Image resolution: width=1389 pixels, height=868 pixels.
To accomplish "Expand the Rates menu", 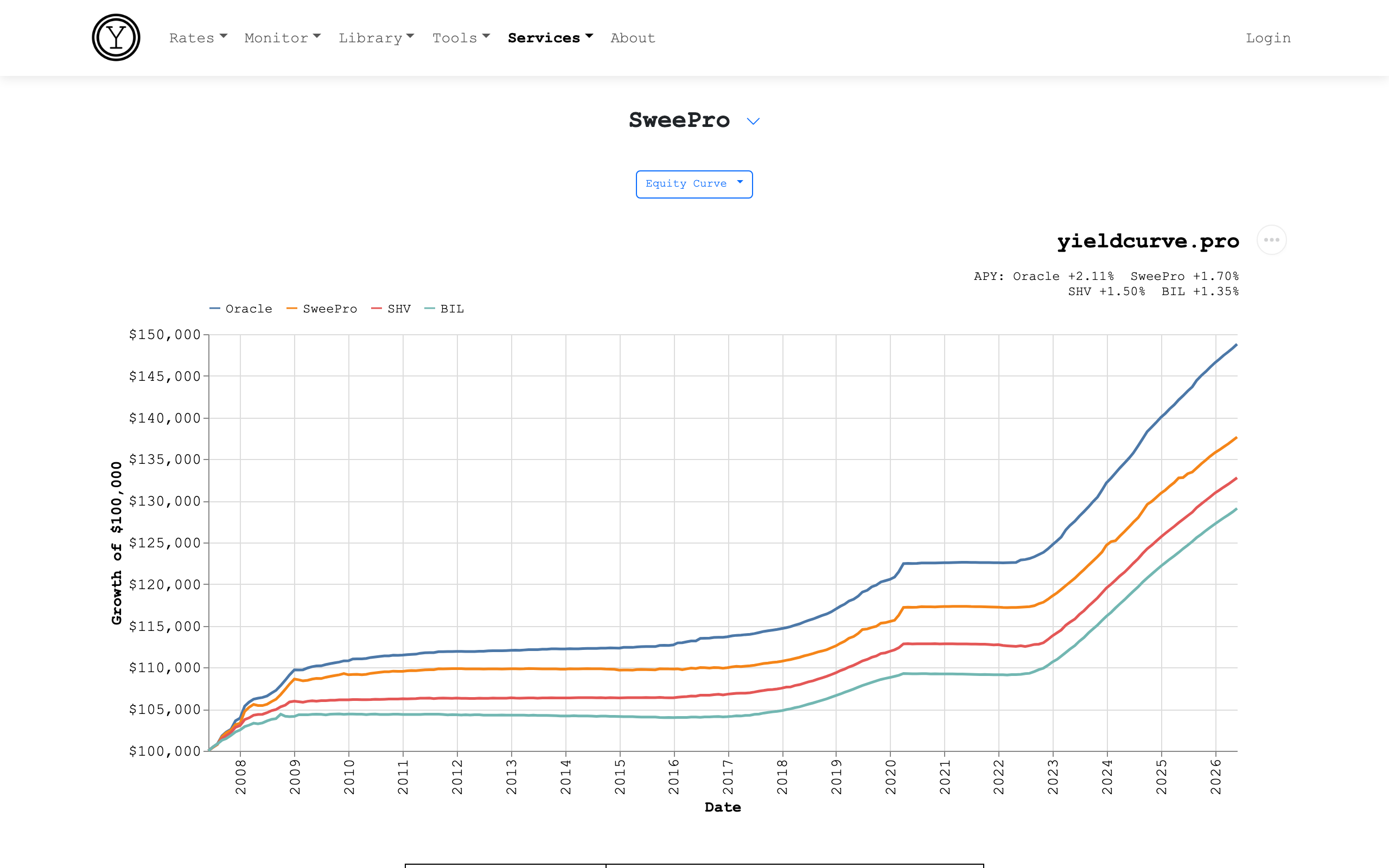I will pyautogui.click(x=198, y=38).
